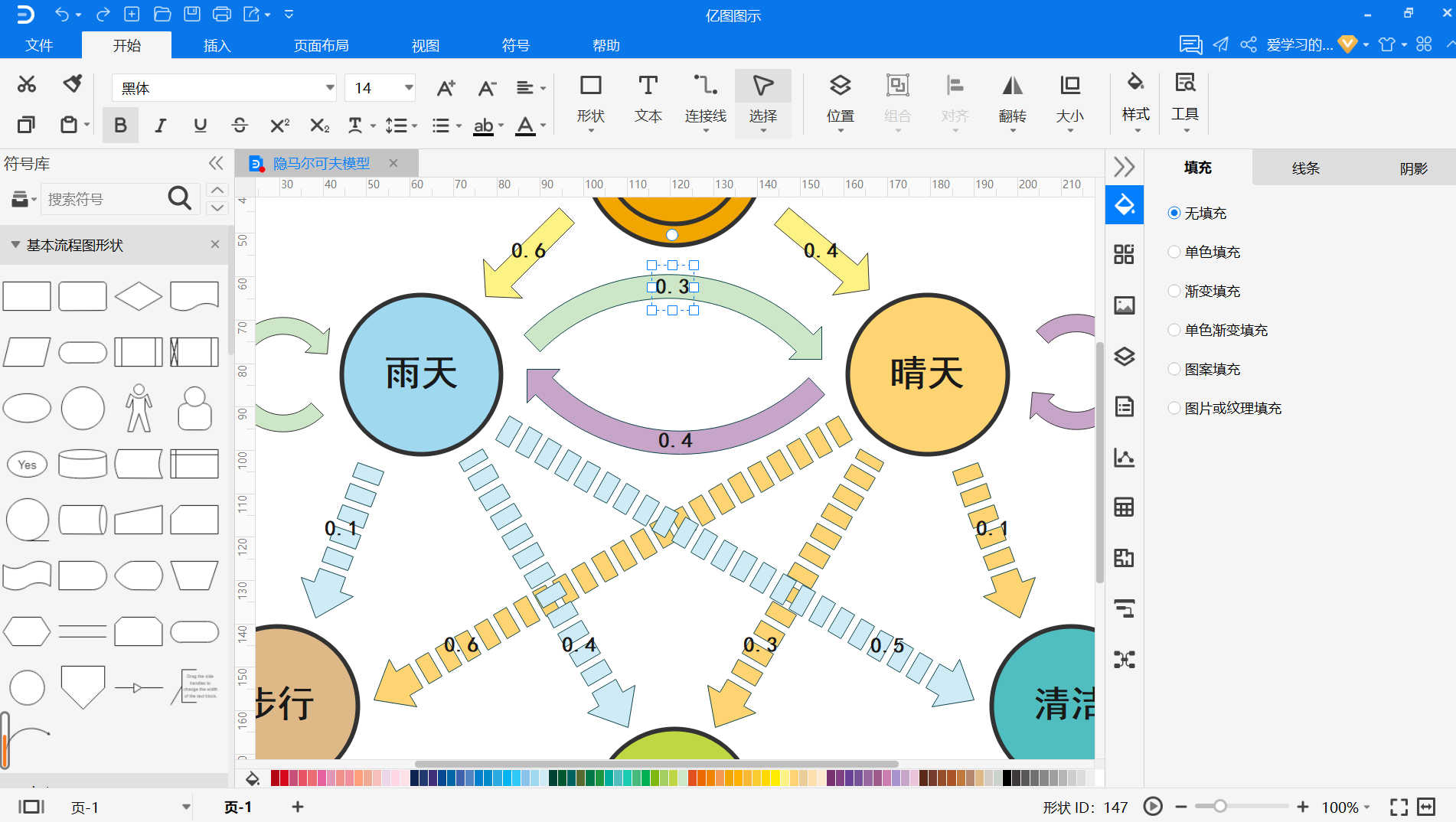
Task: Switch to the 线条 (Line) properties tab
Action: [x=1305, y=168]
